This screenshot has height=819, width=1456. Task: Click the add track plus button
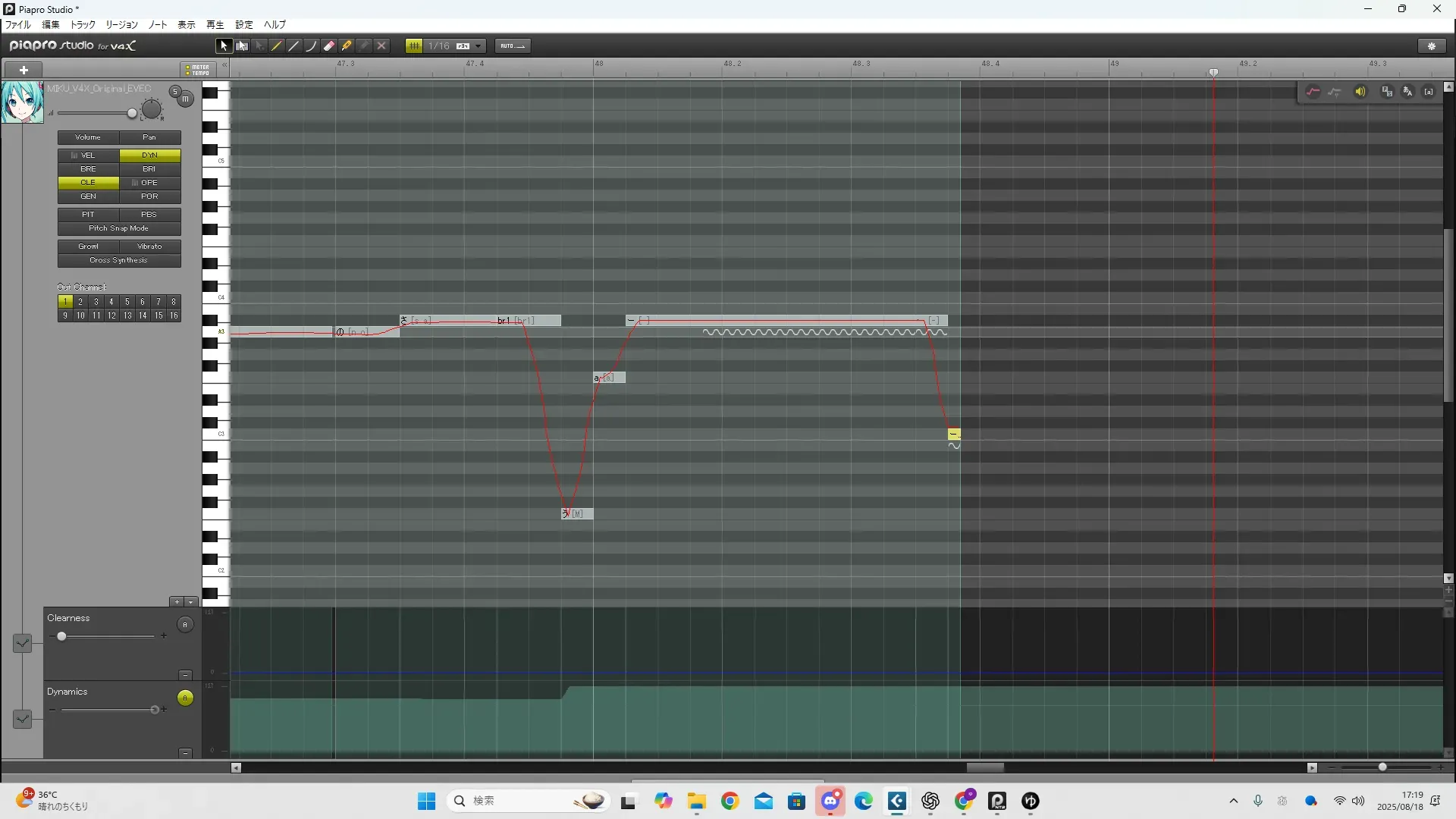(x=24, y=70)
